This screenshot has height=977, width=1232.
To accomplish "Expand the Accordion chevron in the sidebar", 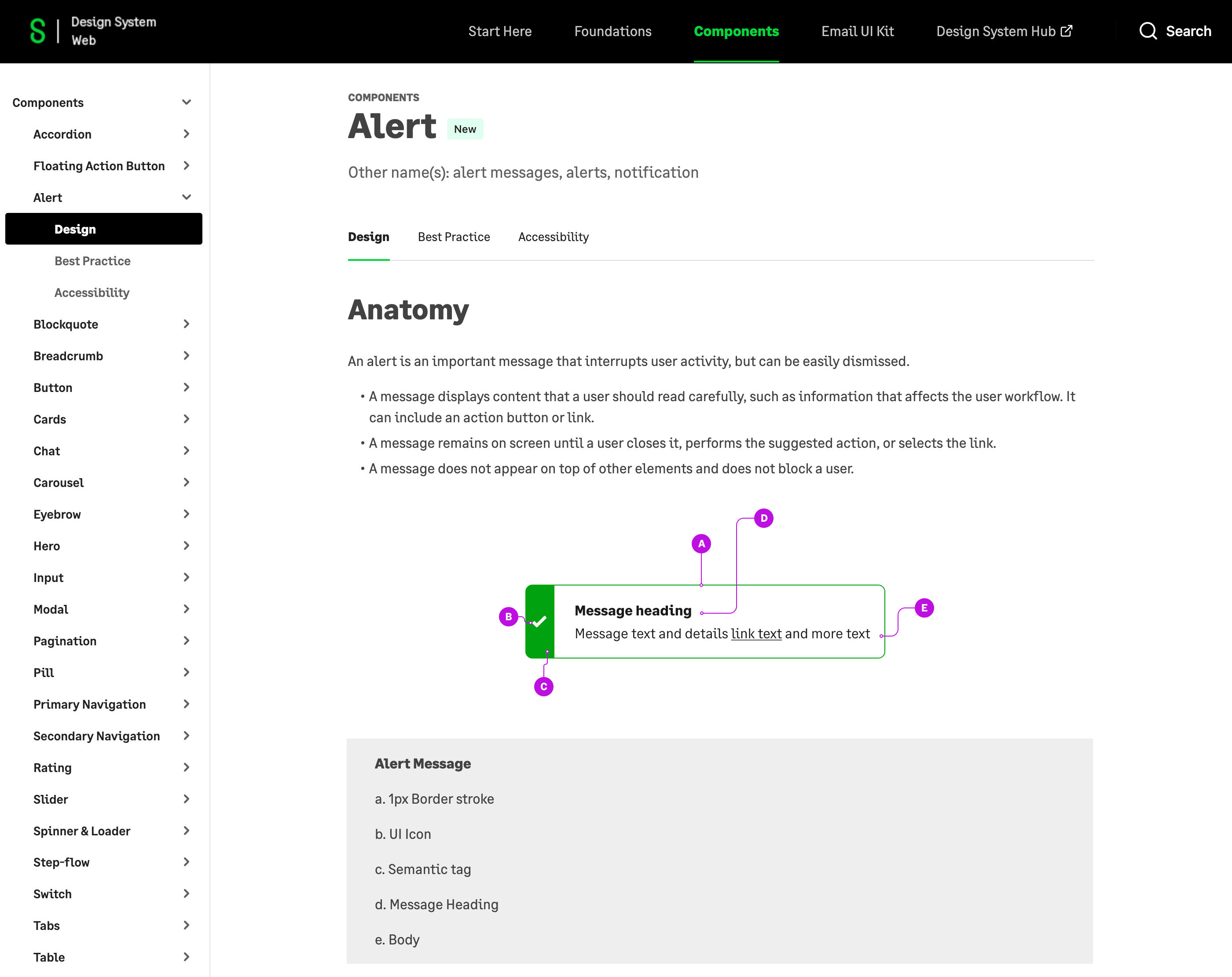I will click(186, 134).
